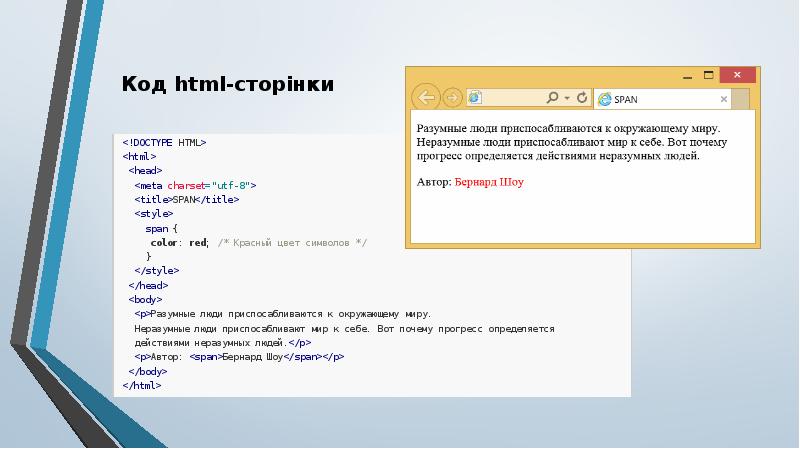The image size is (800, 449).
Task: Click the browser back arrow button
Action: click(426, 97)
